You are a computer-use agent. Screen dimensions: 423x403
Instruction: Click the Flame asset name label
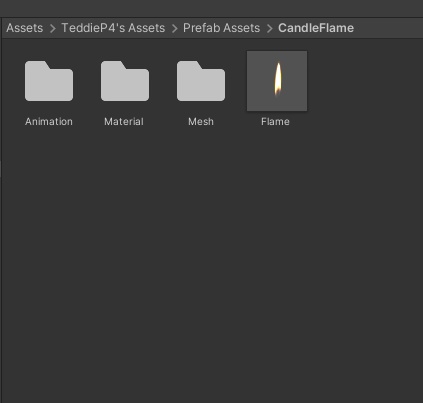275,122
